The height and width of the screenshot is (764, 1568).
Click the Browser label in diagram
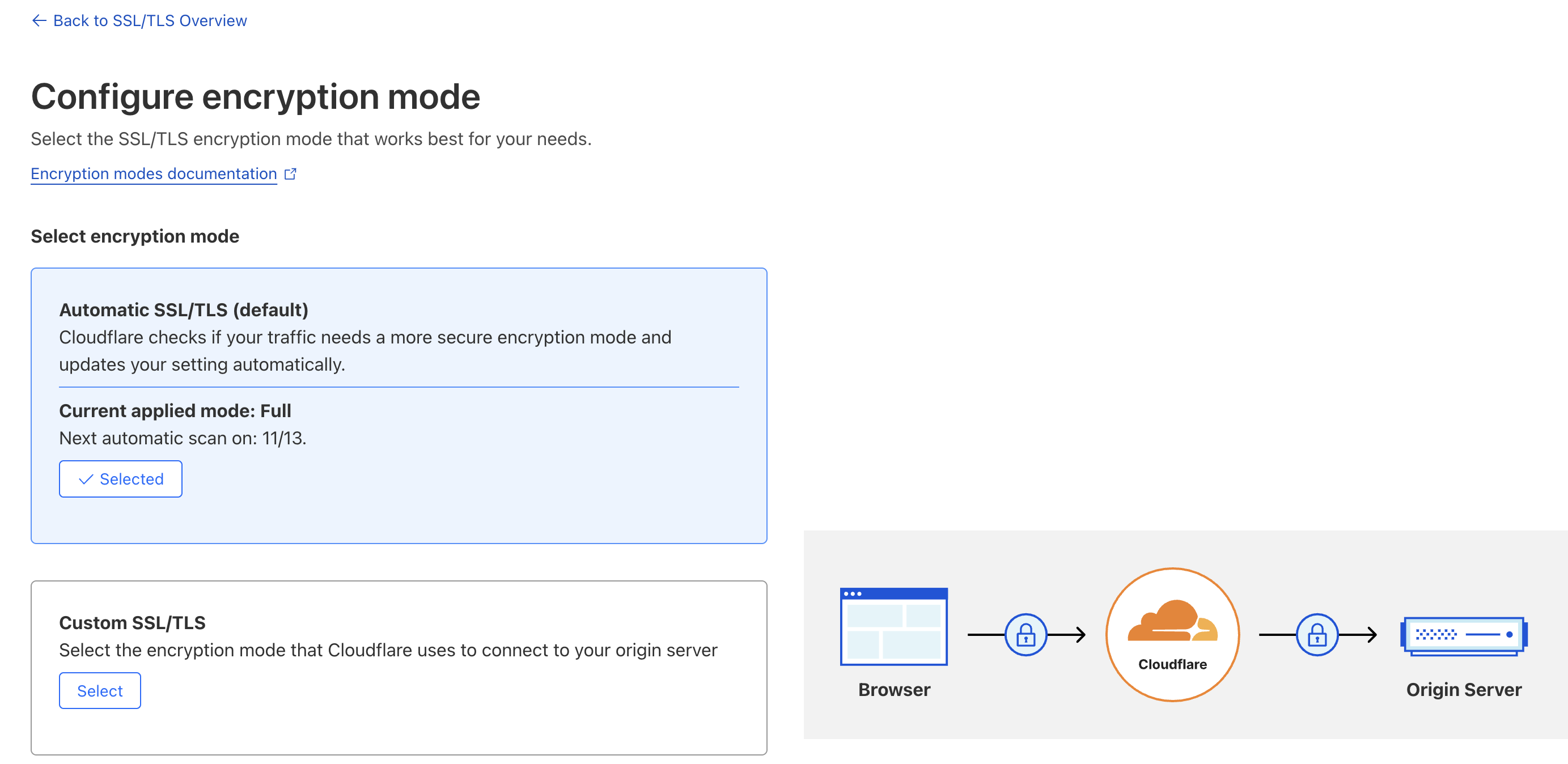click(894, 690)
